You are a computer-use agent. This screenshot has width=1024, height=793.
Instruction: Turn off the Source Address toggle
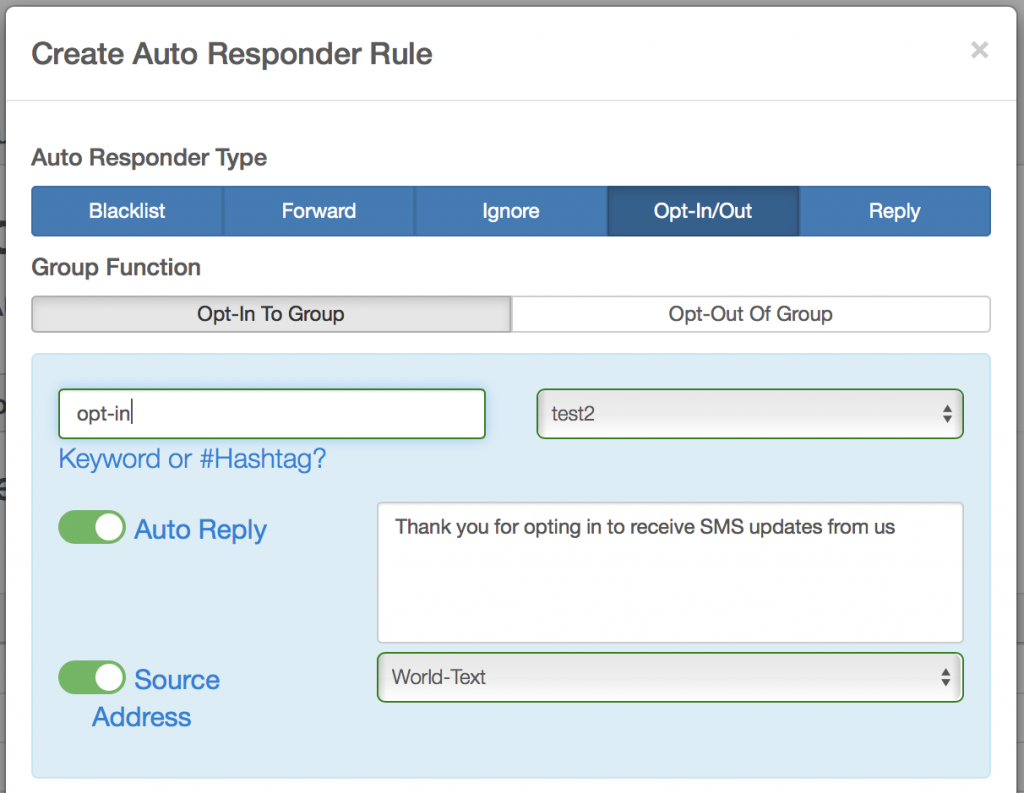[91, 678]
